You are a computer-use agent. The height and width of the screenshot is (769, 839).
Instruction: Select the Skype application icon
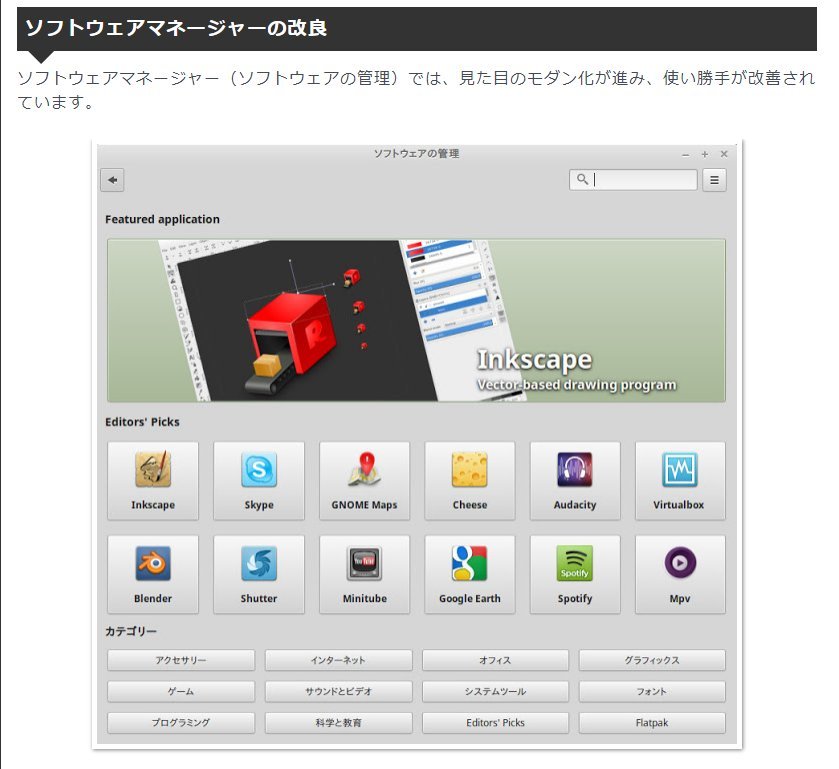tap(258, 480)
